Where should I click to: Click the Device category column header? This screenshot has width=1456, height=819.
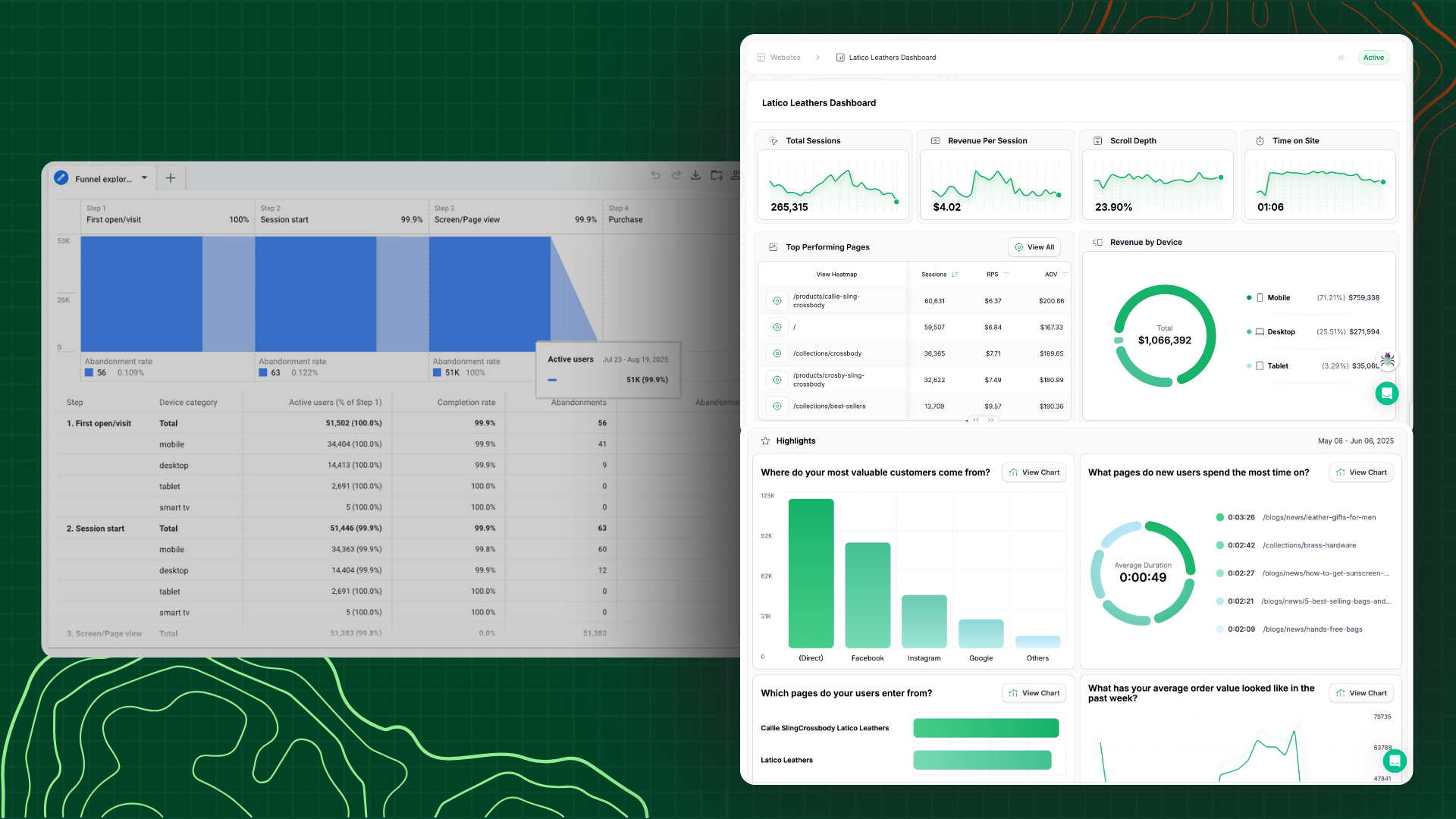[x=188, y=403]
